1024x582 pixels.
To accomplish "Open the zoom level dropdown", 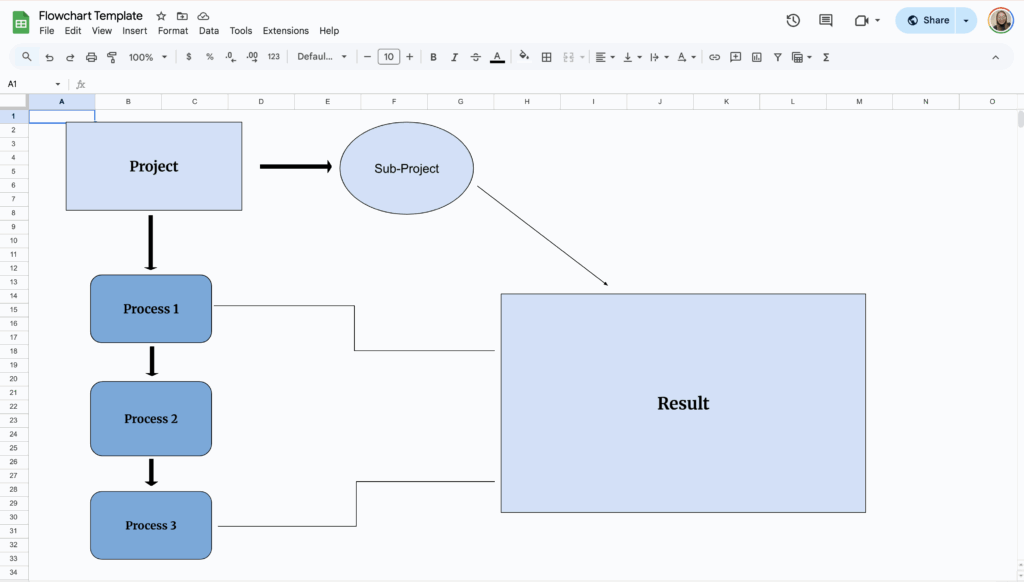I will pyautogui.click(x=146, y=57).
